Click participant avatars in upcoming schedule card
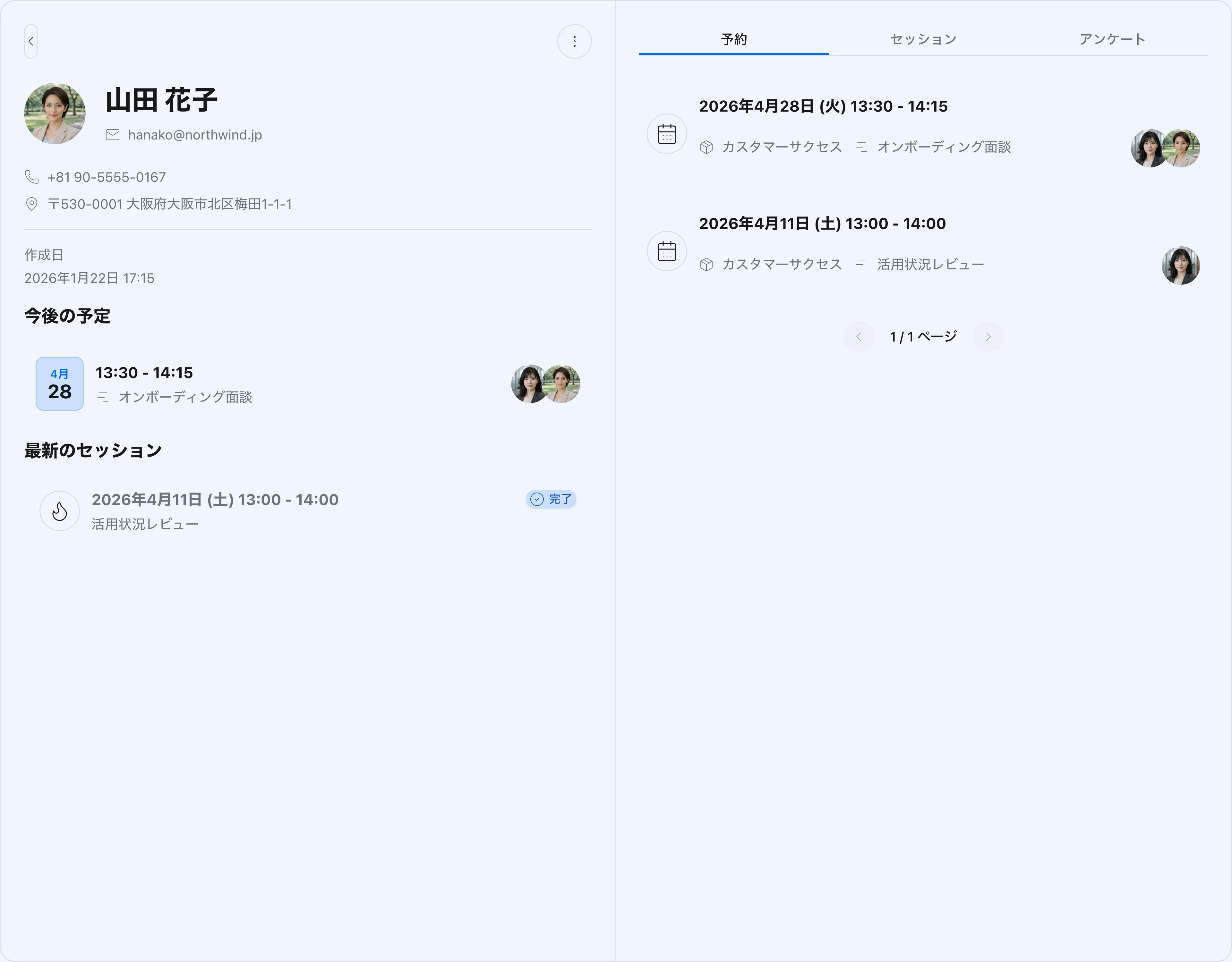 [545, 384]
